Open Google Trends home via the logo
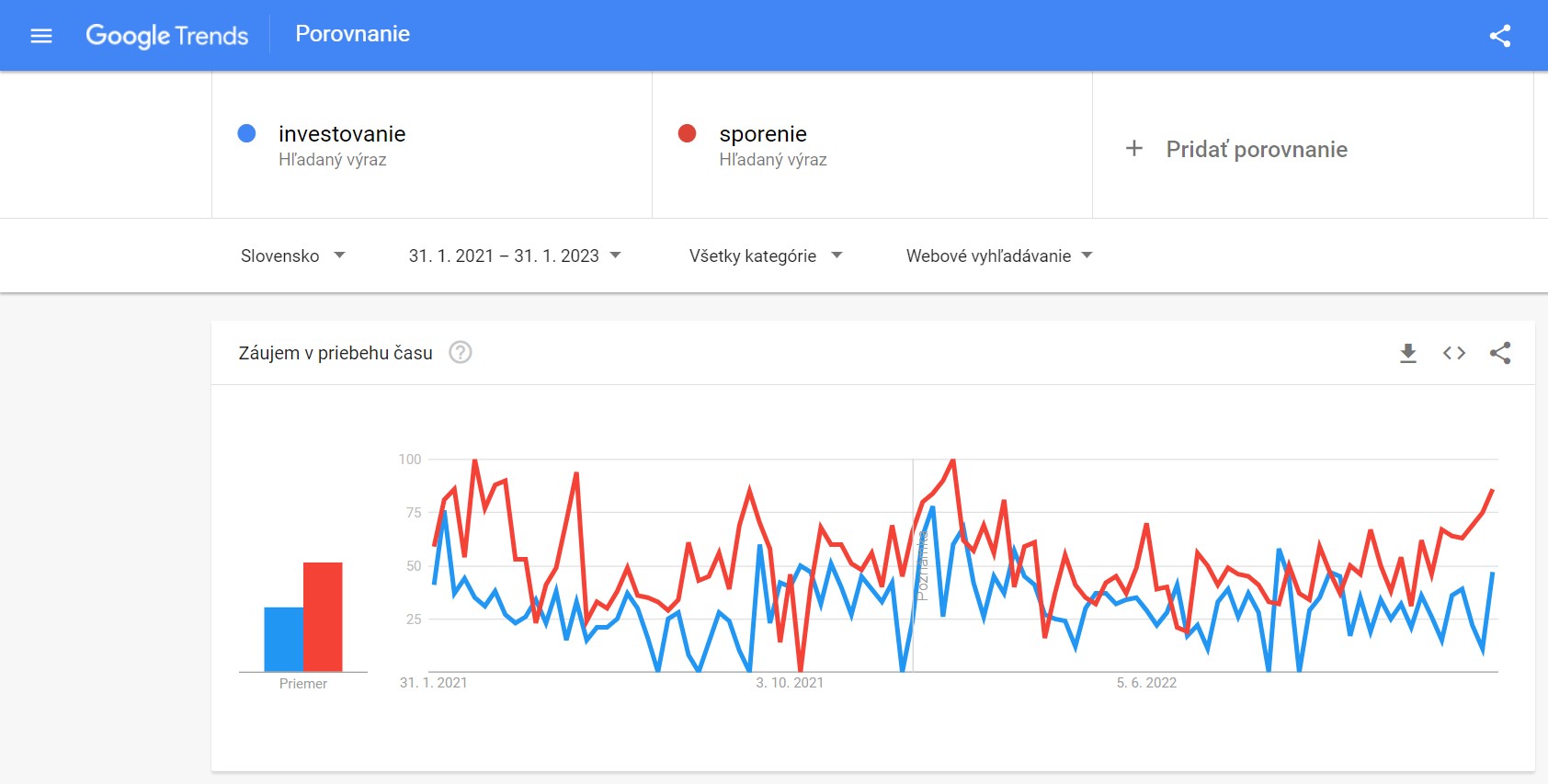This screenshot has width=1548, height=784. click(166, 35)
